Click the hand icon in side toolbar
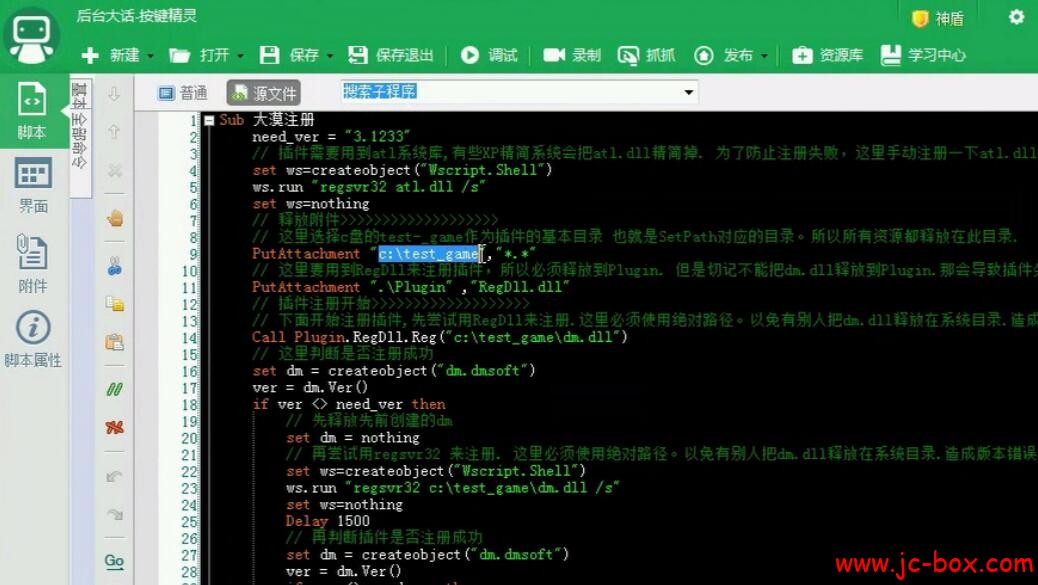1038x585 pixels. pos(115,218)
